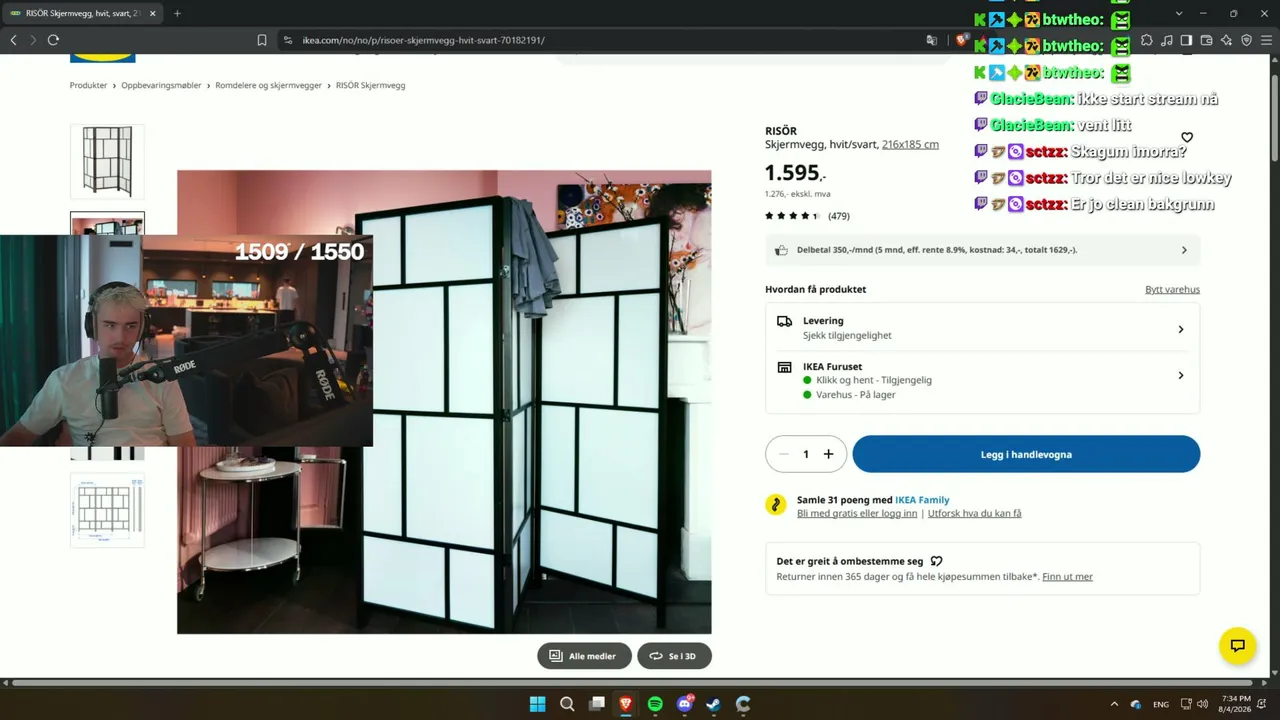Viewport: 1280px width, 720px height.
Task: Select the RISÖR Skjermvegg breadcrumb
Action: tap(370, 86)
